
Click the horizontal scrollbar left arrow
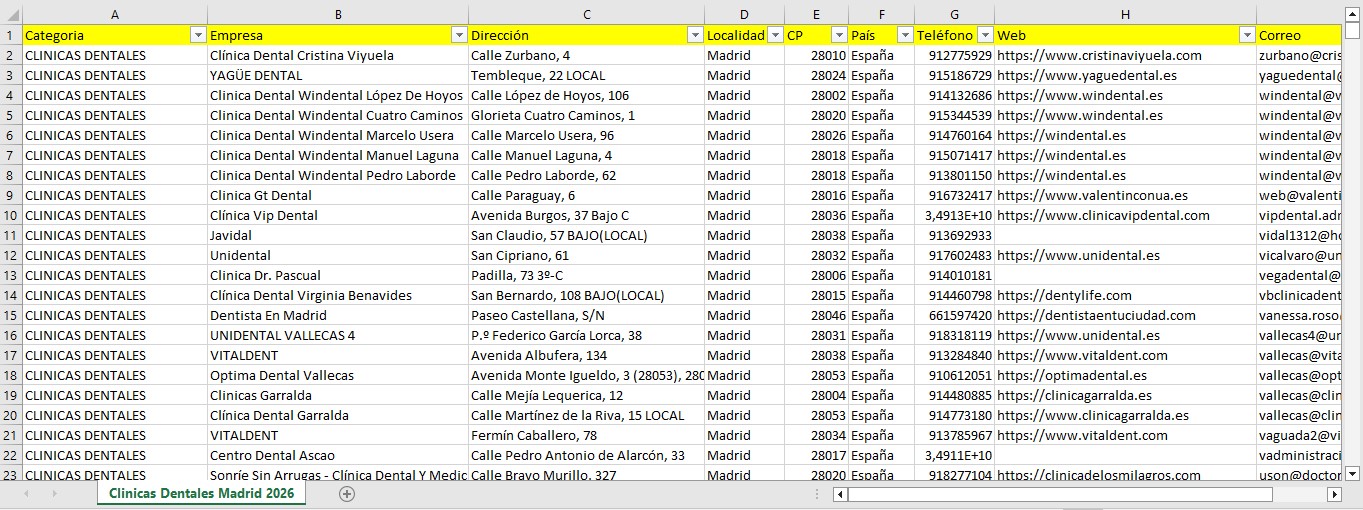[x=841, y=494]
